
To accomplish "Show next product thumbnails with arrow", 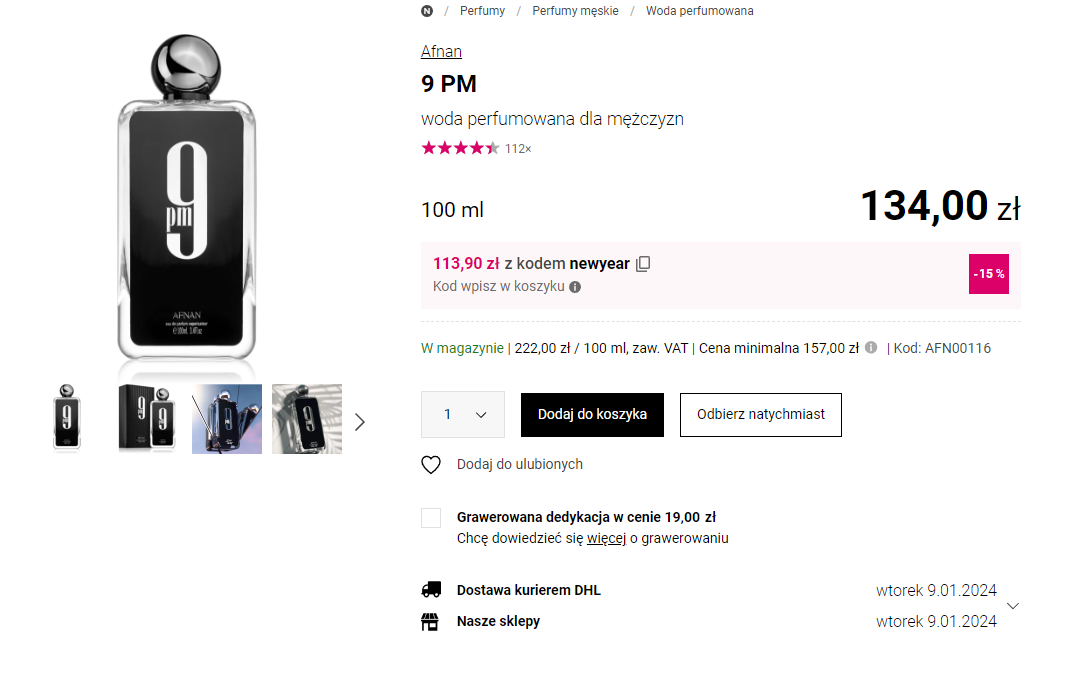I will 360,422.
